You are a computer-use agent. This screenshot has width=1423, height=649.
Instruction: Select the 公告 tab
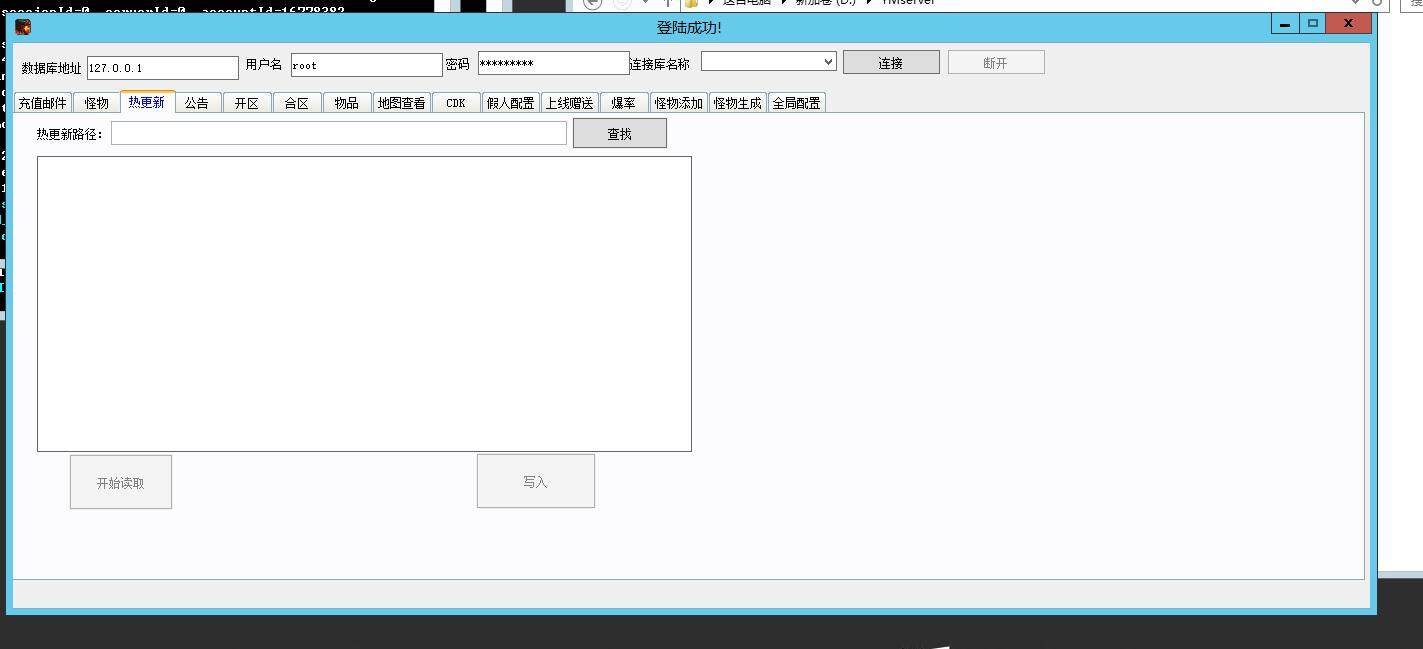click(197, 103)
